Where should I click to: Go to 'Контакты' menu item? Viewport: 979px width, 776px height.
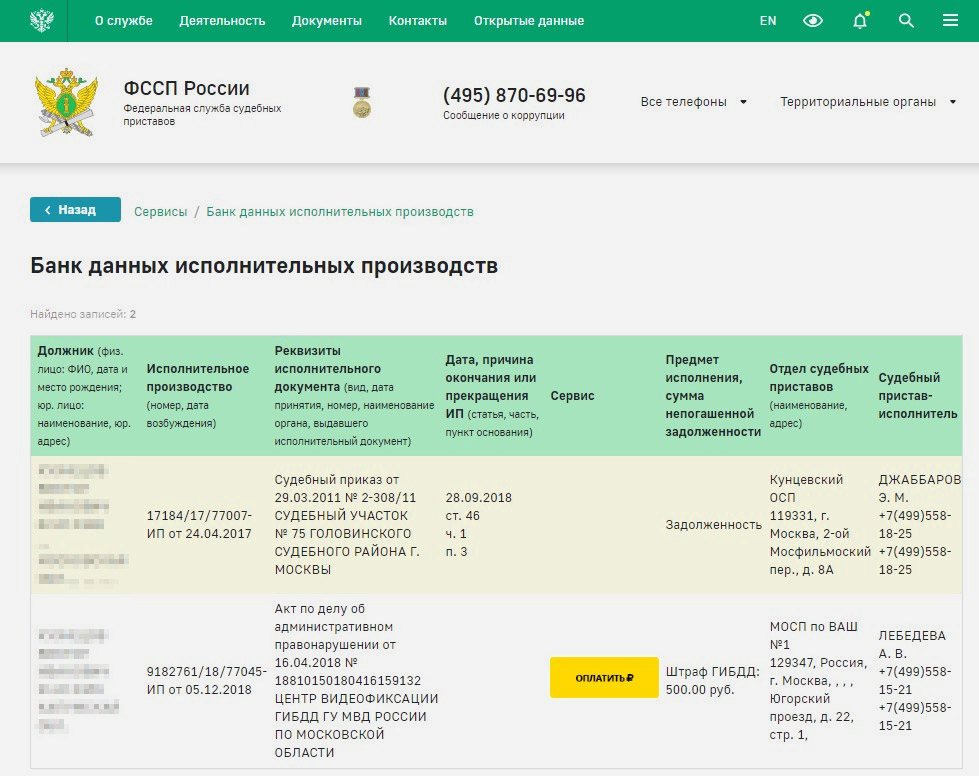[x=418, y=21]
